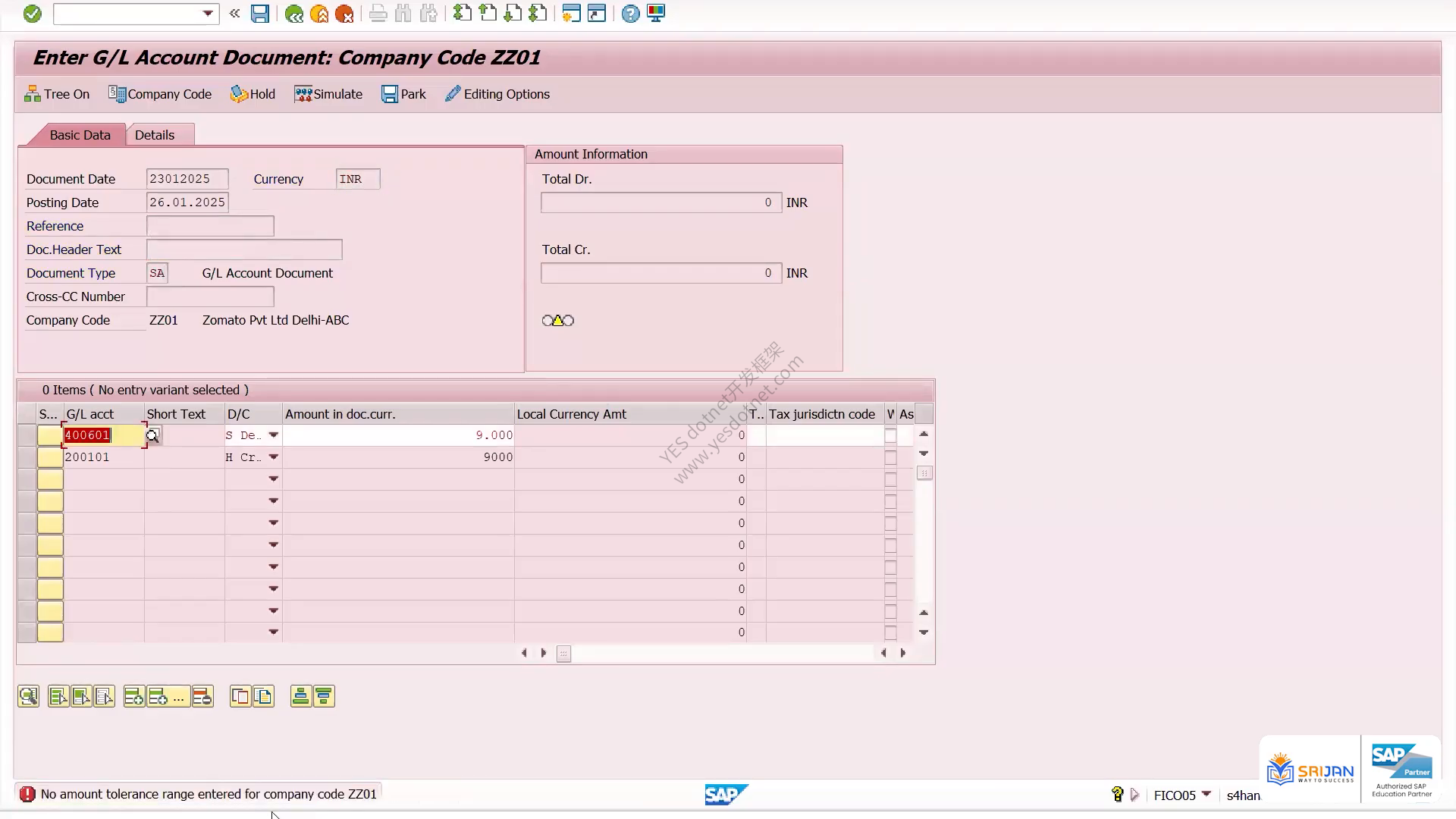This screenshot has height=819, width=1456.
Task: Click the insert line icon below the table
Action: coord(134,696)
